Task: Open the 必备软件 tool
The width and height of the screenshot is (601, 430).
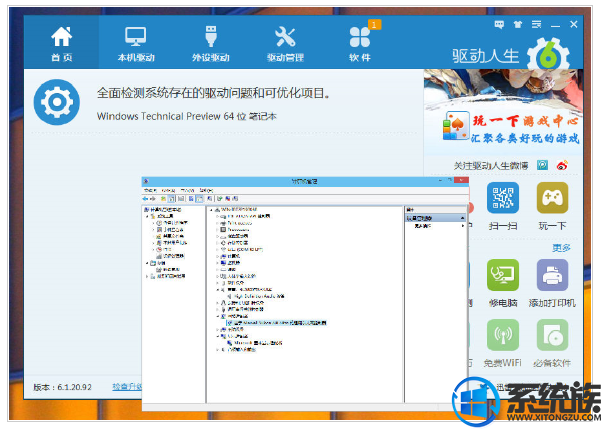Action: (552, 343)
